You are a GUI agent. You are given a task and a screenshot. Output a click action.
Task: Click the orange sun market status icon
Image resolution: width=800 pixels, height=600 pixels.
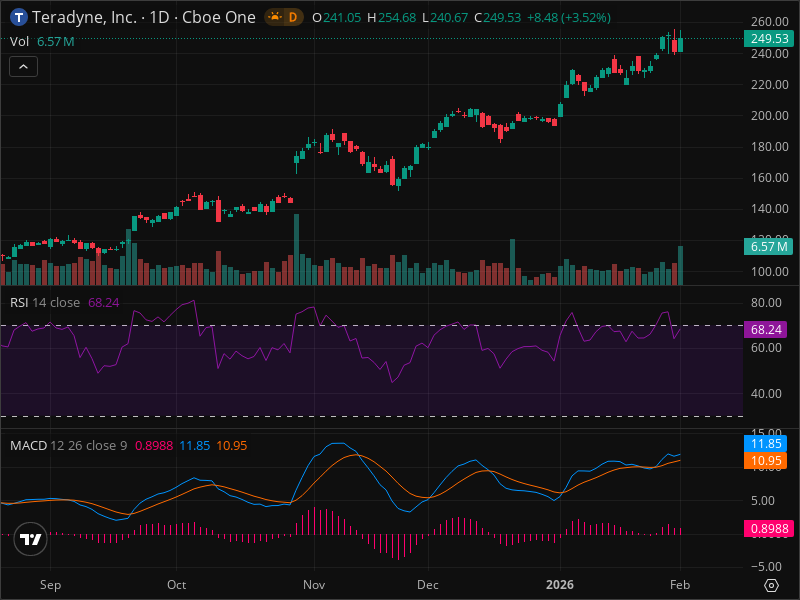pyautogui.click(x=275, y=18)
